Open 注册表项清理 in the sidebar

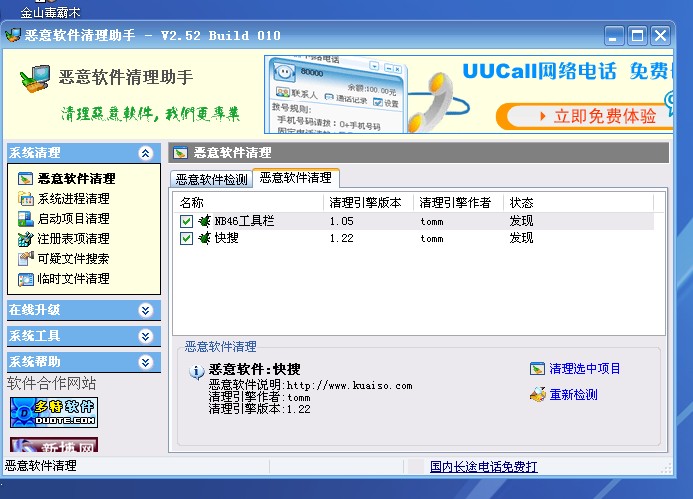[x=73, y=239]
